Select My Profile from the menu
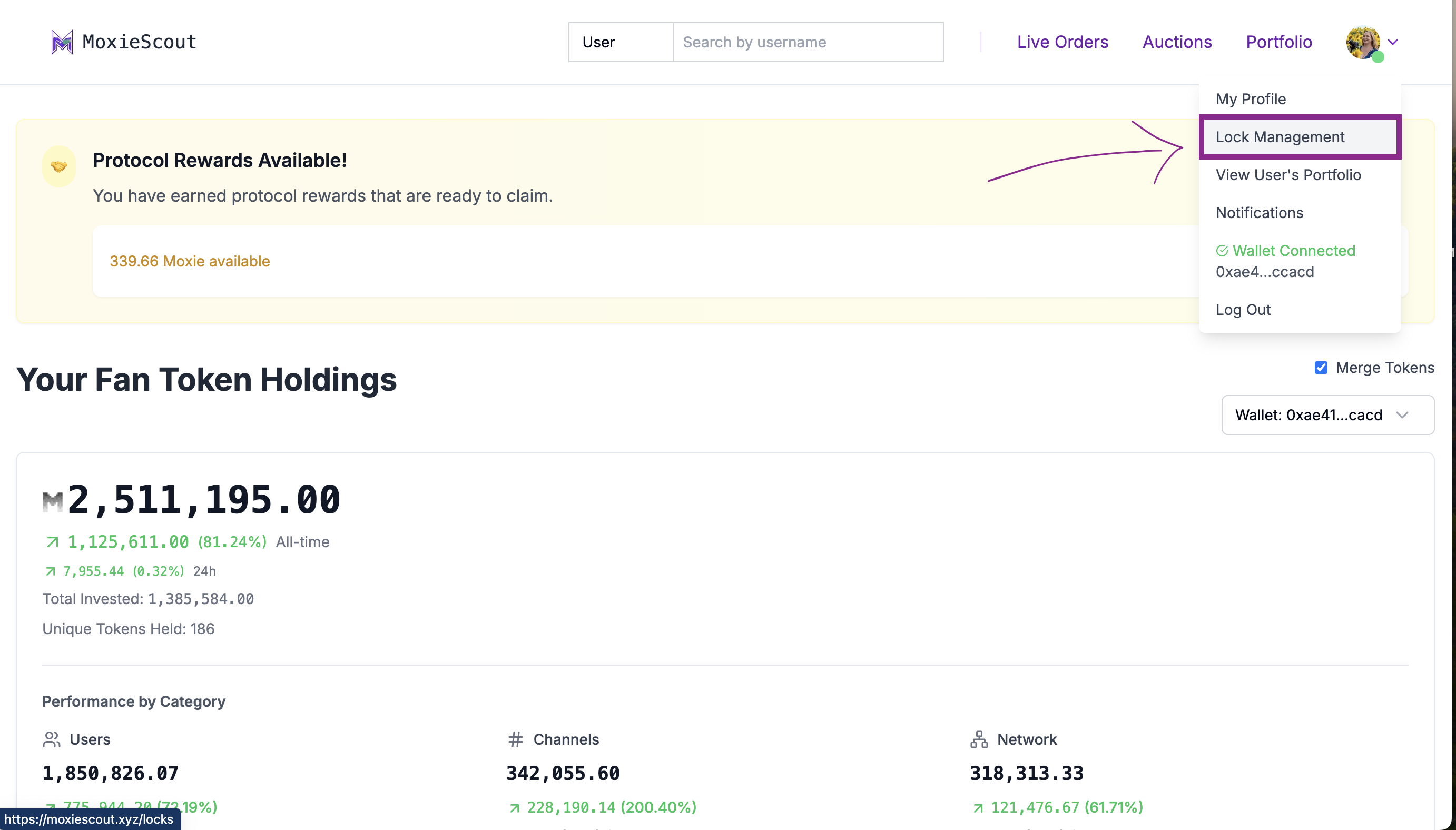 [x=1300, y=99]
